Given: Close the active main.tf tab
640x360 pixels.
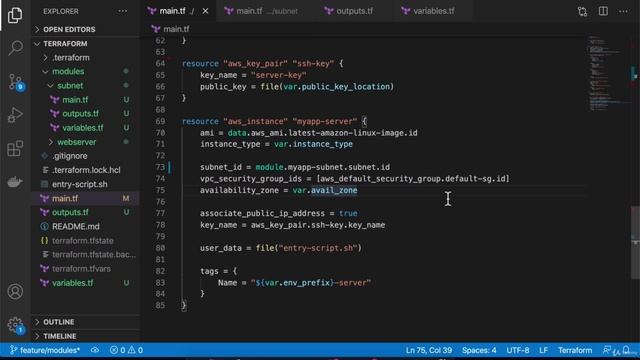Looking at the screenshot, I should (x=205, y=11).
